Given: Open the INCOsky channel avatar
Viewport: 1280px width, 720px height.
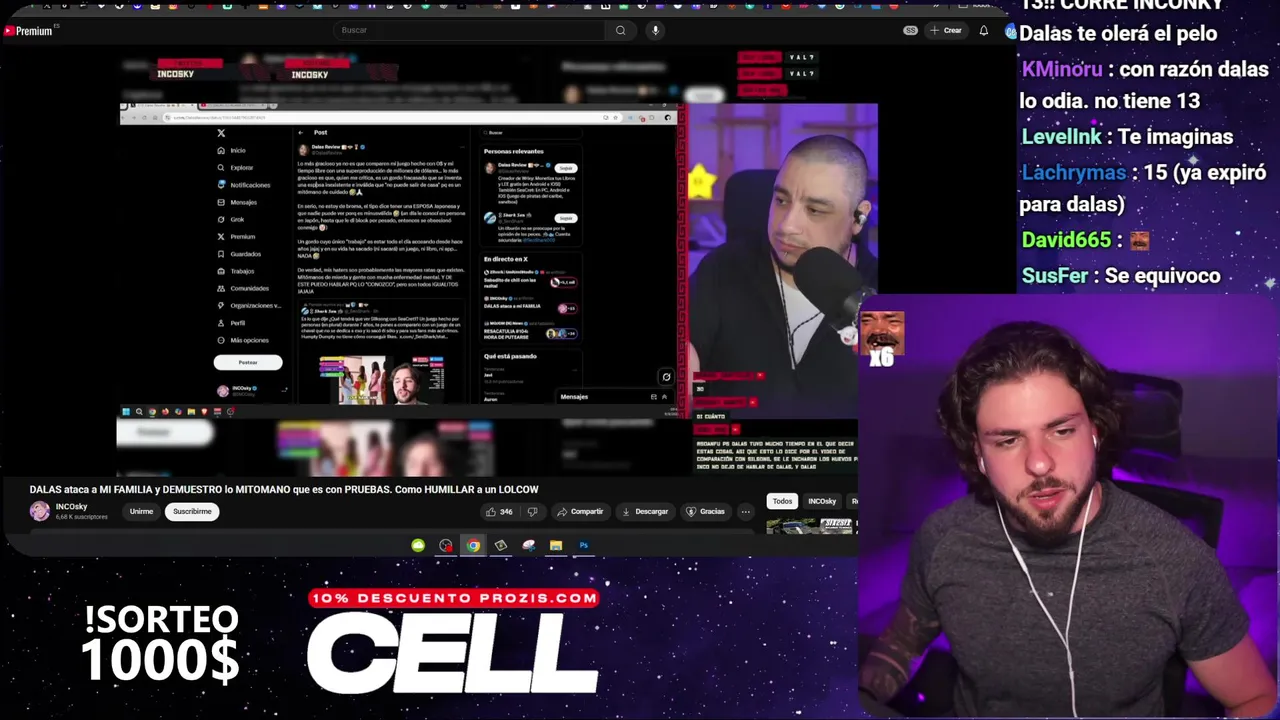Looking at the screenshot, I should [x=39, y=511].
